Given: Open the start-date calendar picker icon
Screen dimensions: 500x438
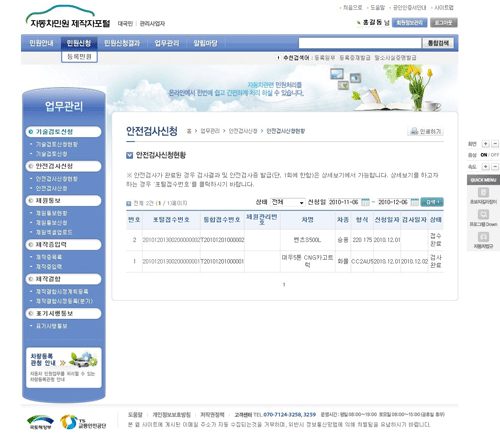Looking at the screenshot, I should click(x=365, y=202).
